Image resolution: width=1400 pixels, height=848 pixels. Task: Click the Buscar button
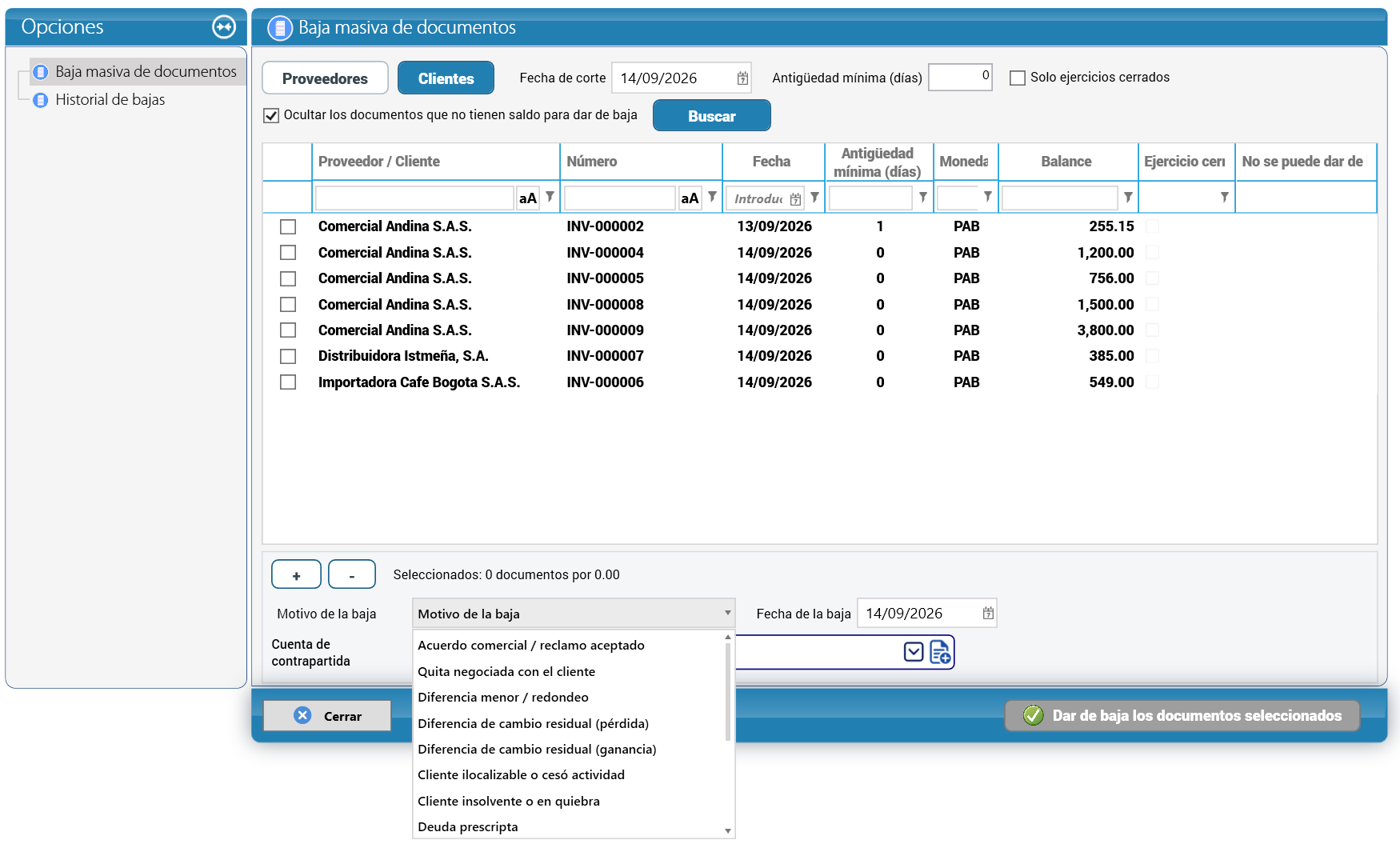tap(712, 115)
